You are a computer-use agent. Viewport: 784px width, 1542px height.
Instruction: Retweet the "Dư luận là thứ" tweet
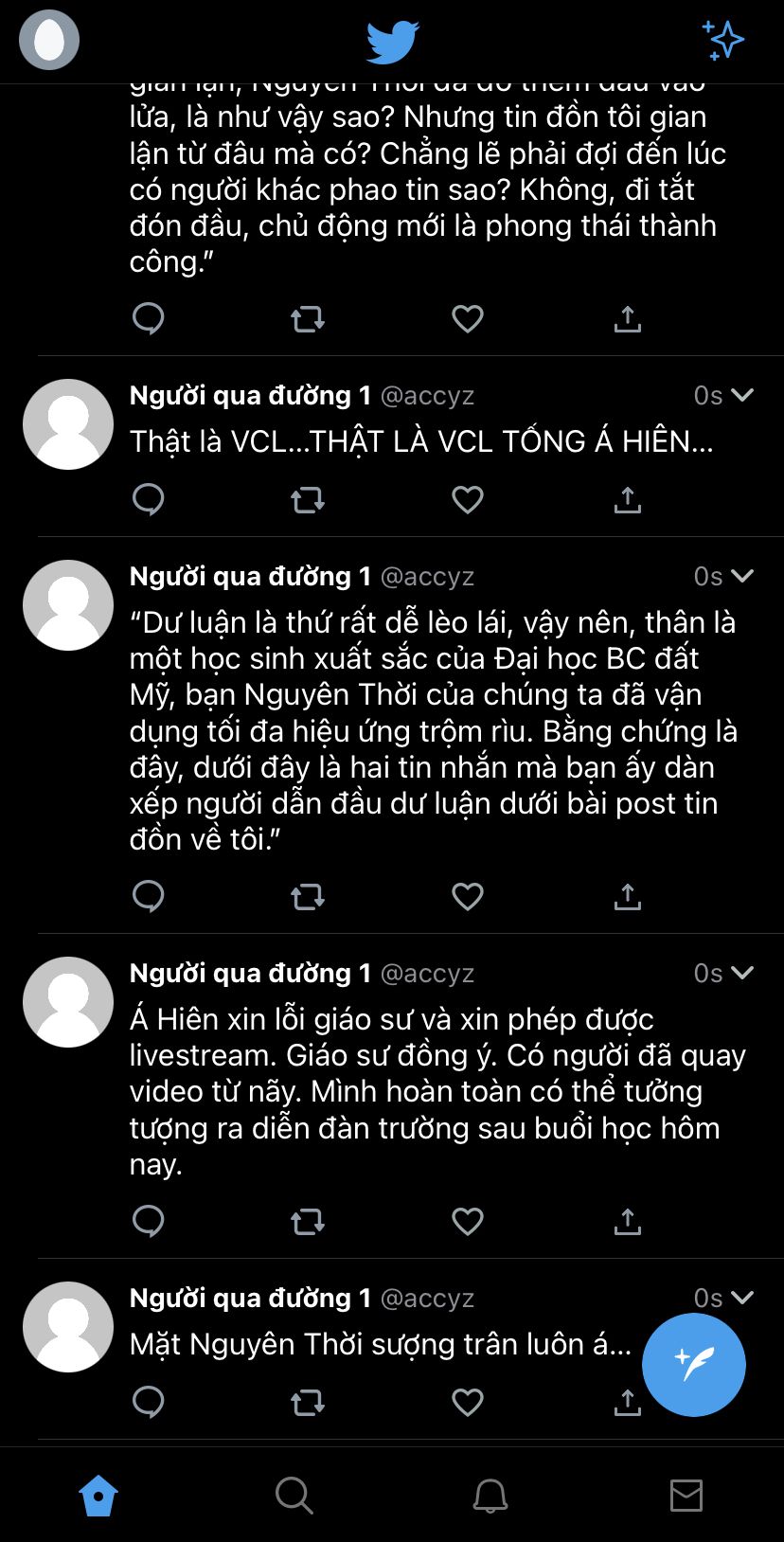[x=308, y=896]
